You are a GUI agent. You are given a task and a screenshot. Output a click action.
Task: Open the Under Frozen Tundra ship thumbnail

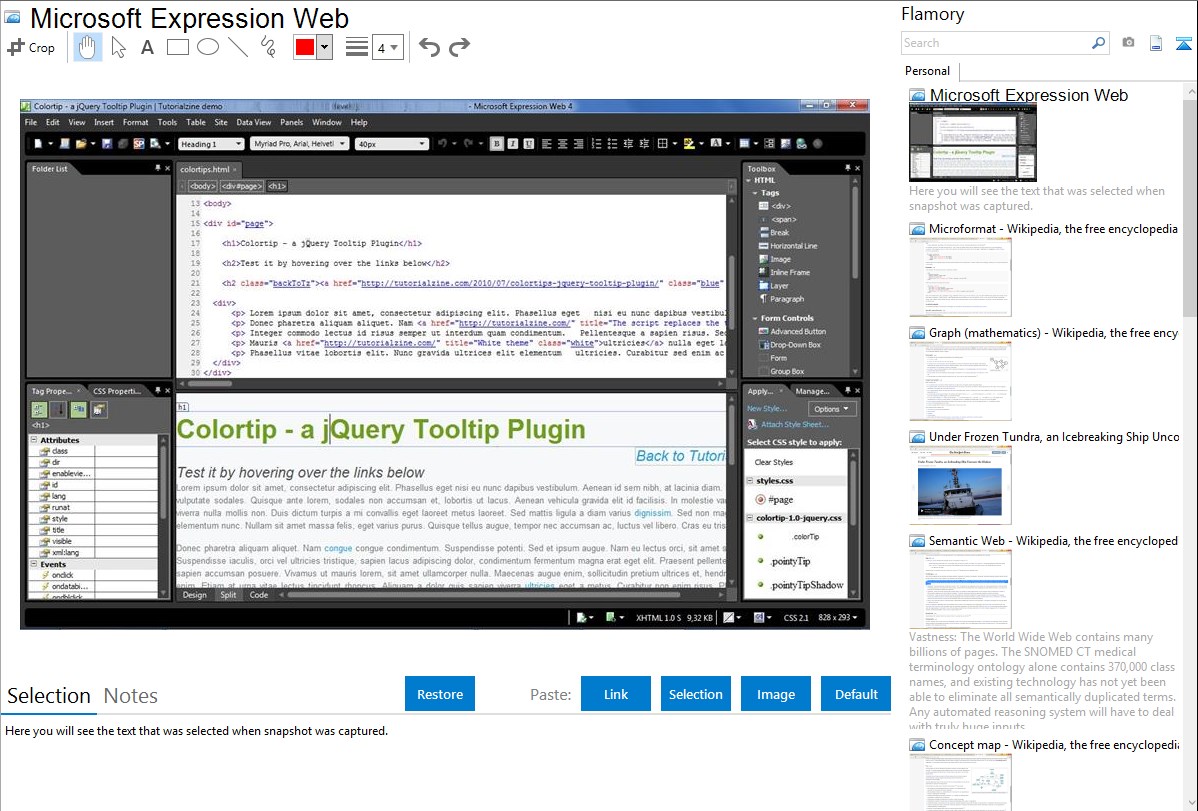(x=960, y=485)
